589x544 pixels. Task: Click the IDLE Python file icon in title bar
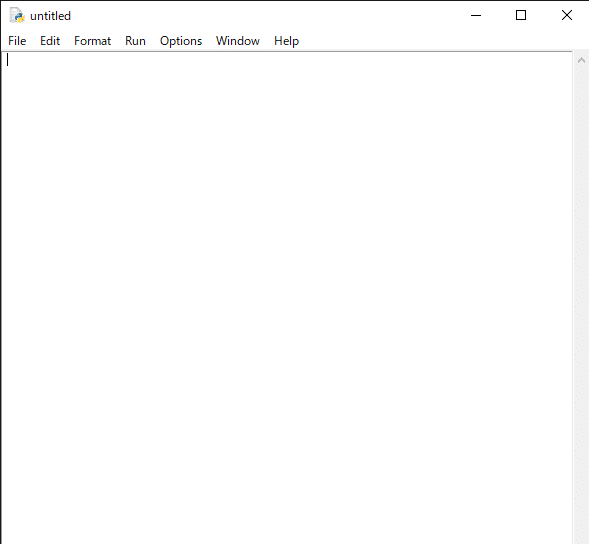click(x=17, y=16)
